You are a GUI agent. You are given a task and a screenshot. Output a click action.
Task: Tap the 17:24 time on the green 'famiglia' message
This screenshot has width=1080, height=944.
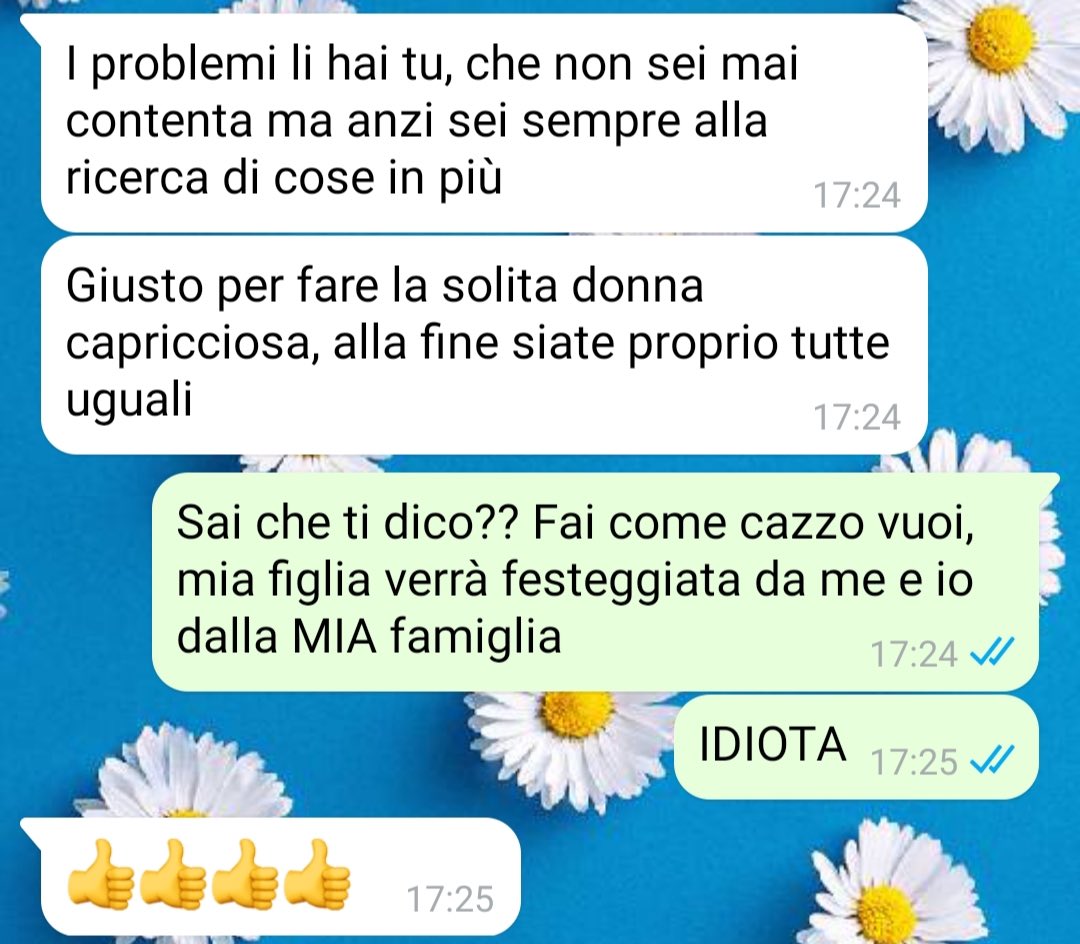coord(914,654)
